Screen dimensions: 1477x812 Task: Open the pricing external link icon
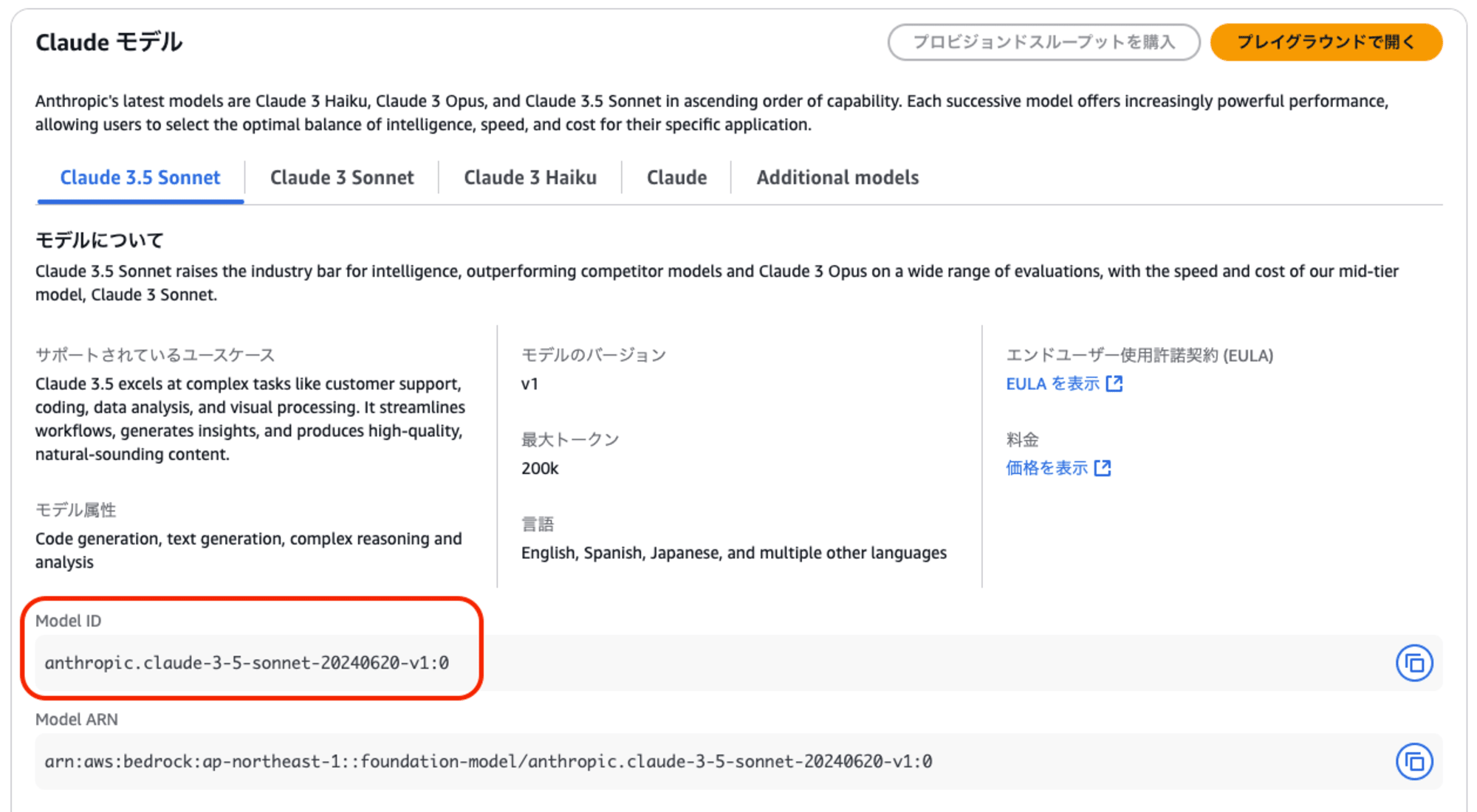click(1103, 468)
